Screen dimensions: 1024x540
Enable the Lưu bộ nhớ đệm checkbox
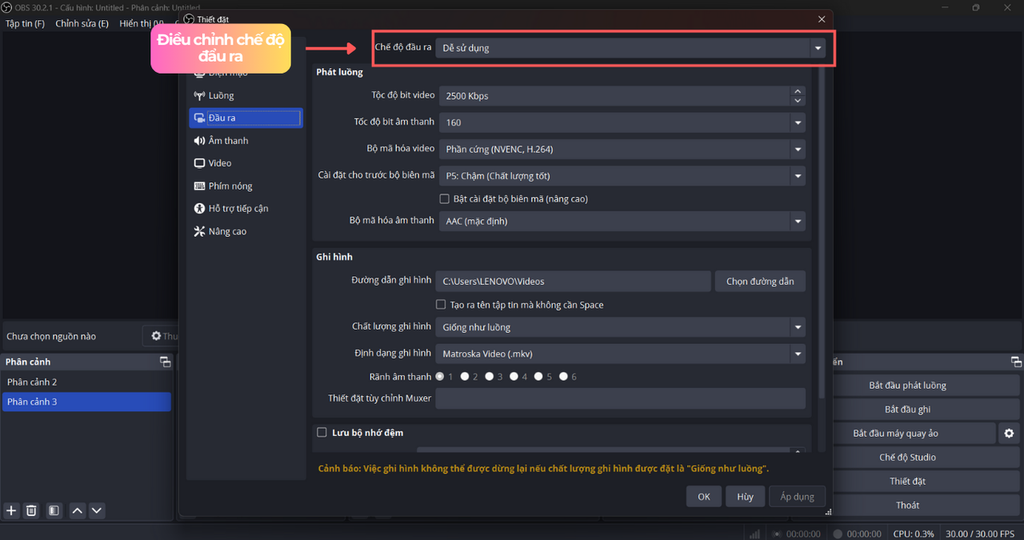[x=322, y=432]
